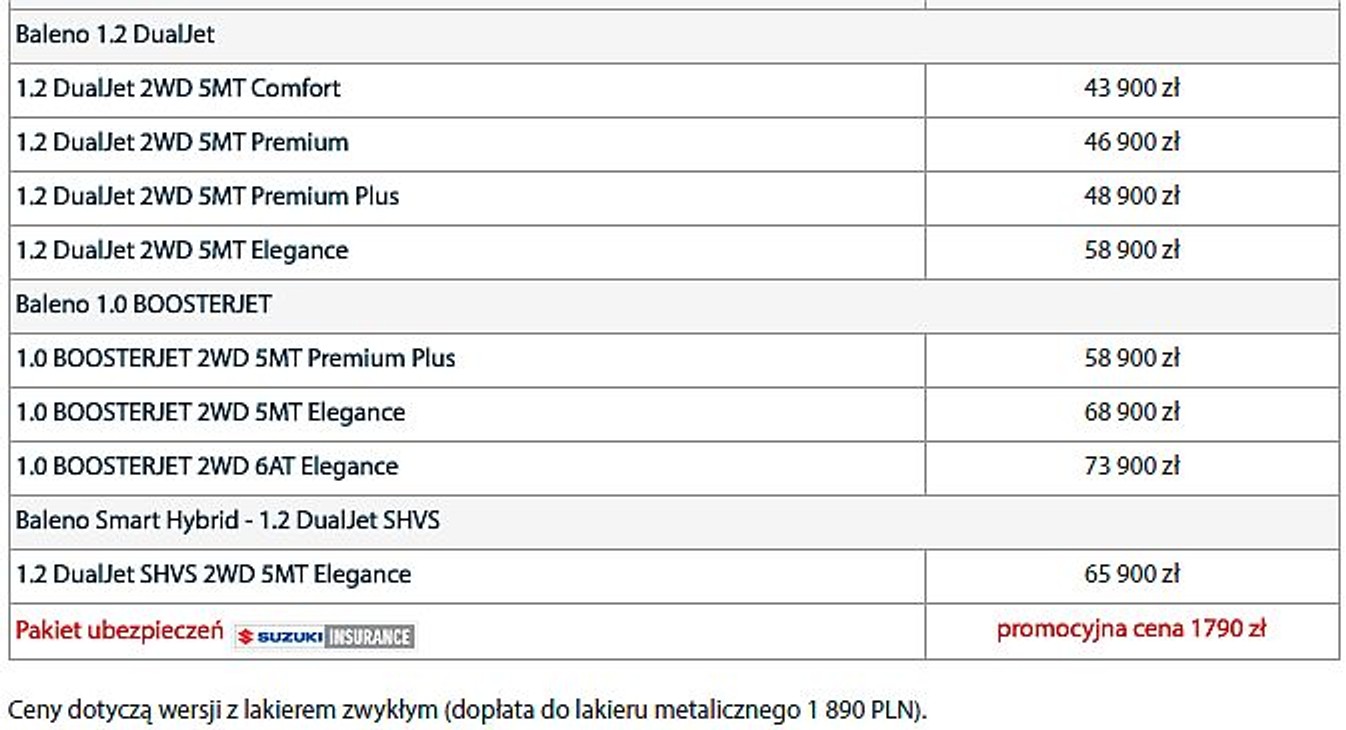Click the 43 900 zł price cell

click(1132, 89)
